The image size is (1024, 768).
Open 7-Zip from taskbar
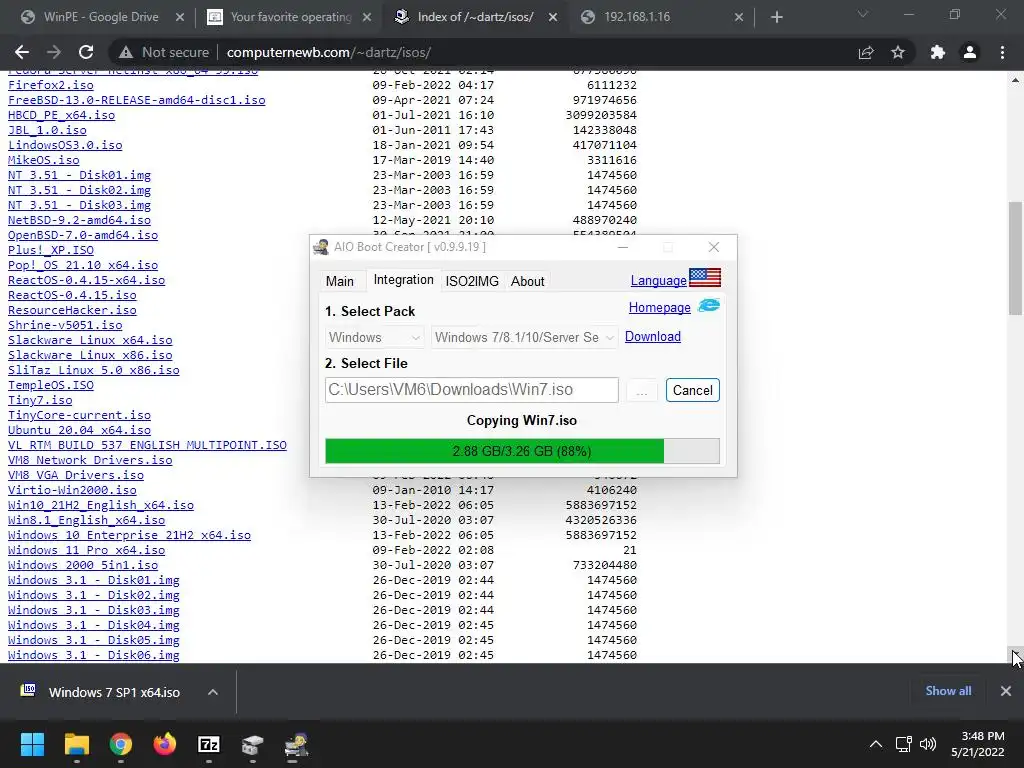pos(209,744)
